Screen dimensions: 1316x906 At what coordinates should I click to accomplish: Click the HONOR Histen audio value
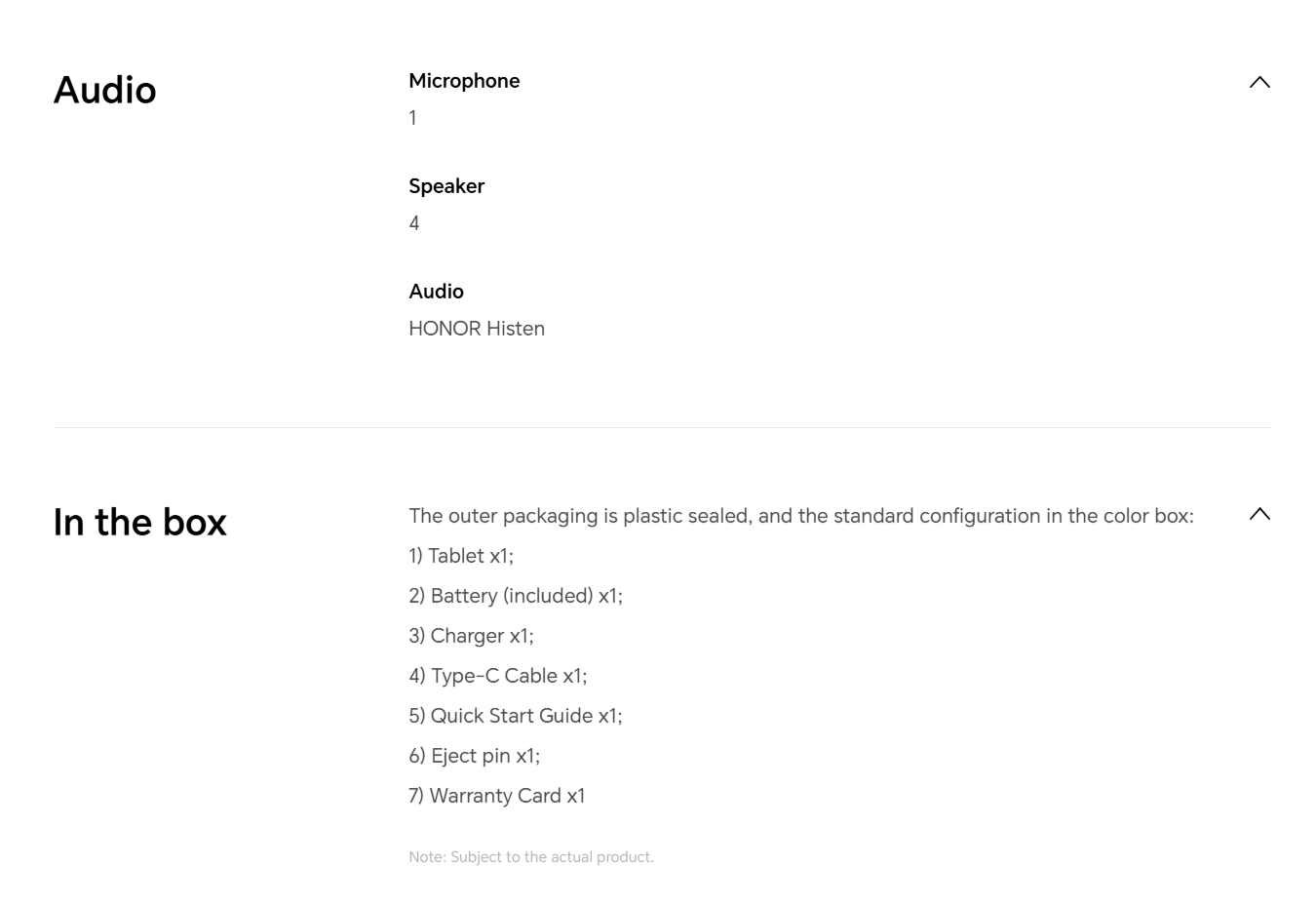click(x=477, y=329)
